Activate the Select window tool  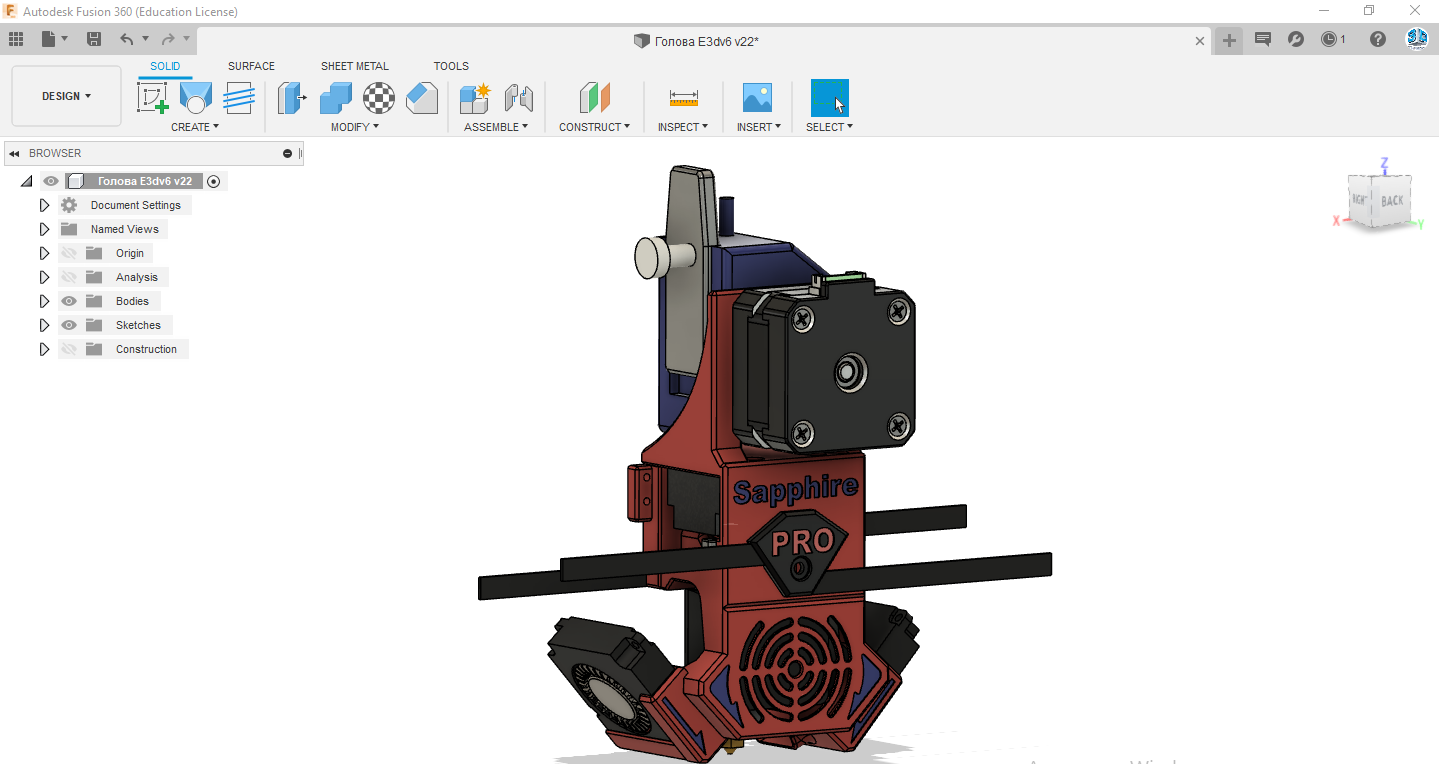[829, 98]
